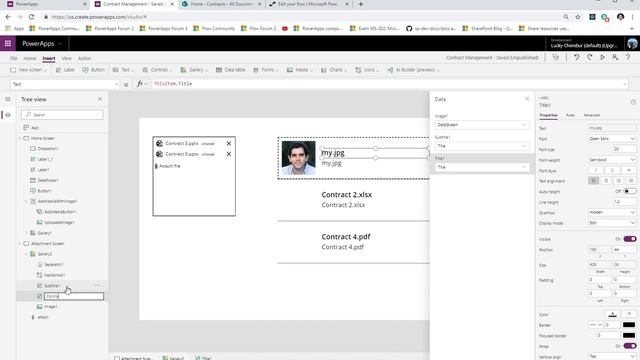Open the Subtitle1 field dropdown in the Data pane
The width and height of the screenshot is (640, 360).
click(482, 146)
